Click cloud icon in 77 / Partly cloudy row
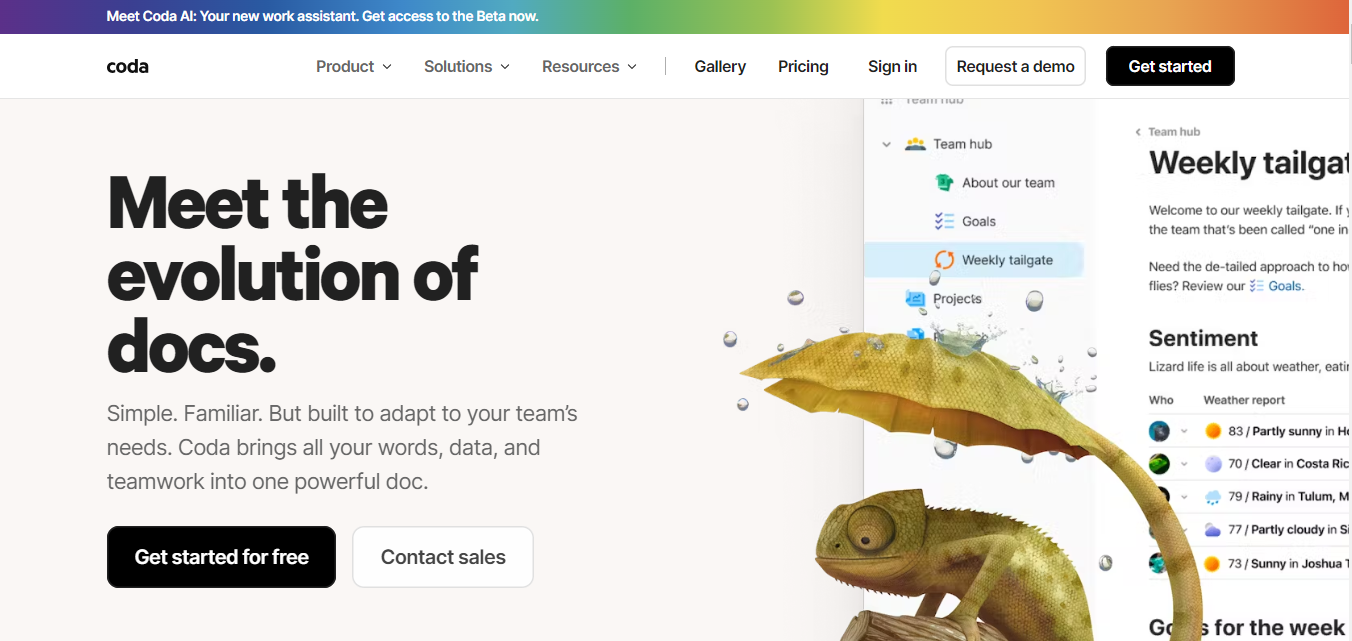 click(x=1213, y=530)
